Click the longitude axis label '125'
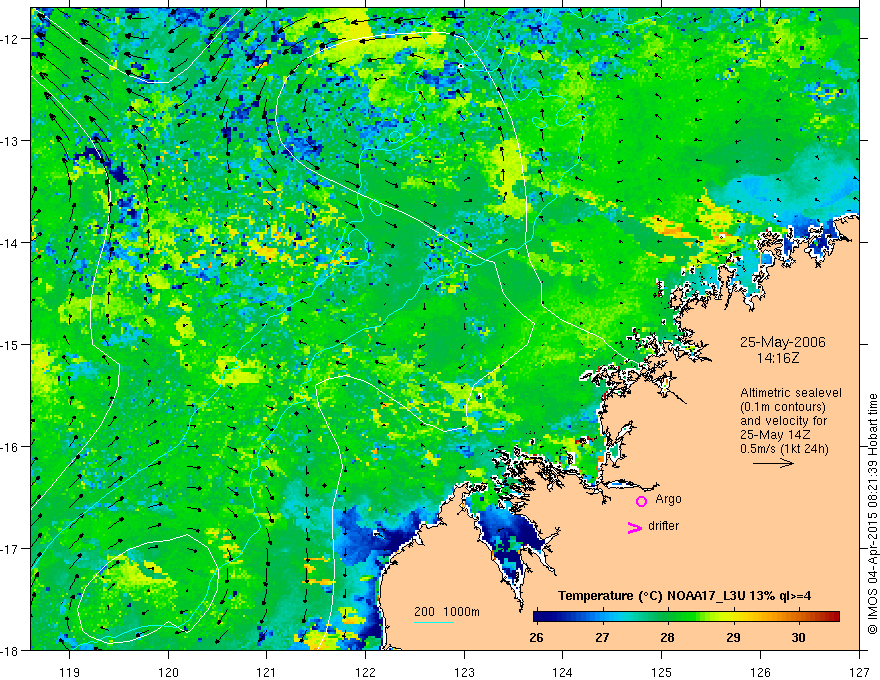880x680 pixels. 662,672
